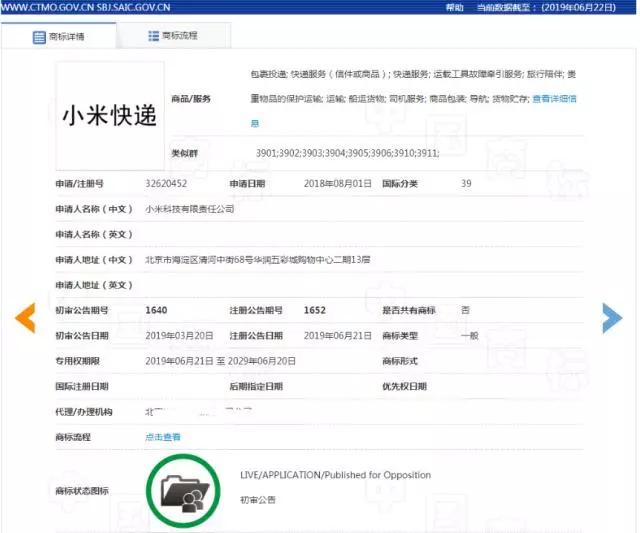Click the 点击查看 trademark process link
Viewport: 640px width, 533px height.
pyautogui.click(x=162, y=437)
